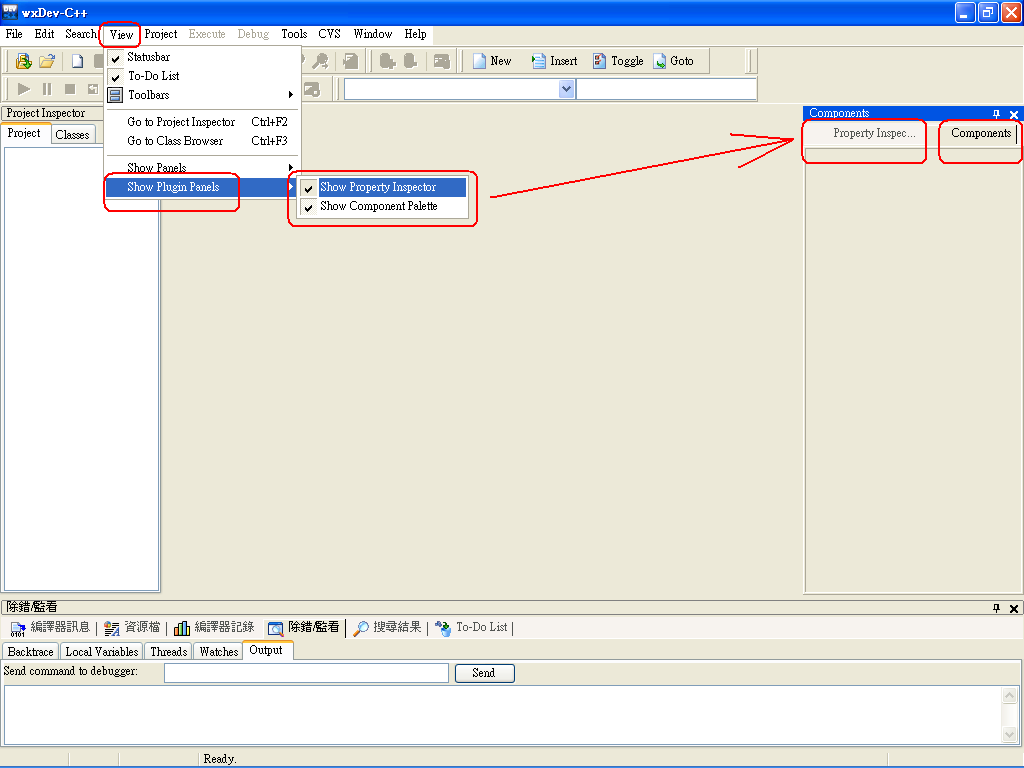Close the View menu from the menu bar
Viewport: 1024px width, 768px height.
click(121, 35)
